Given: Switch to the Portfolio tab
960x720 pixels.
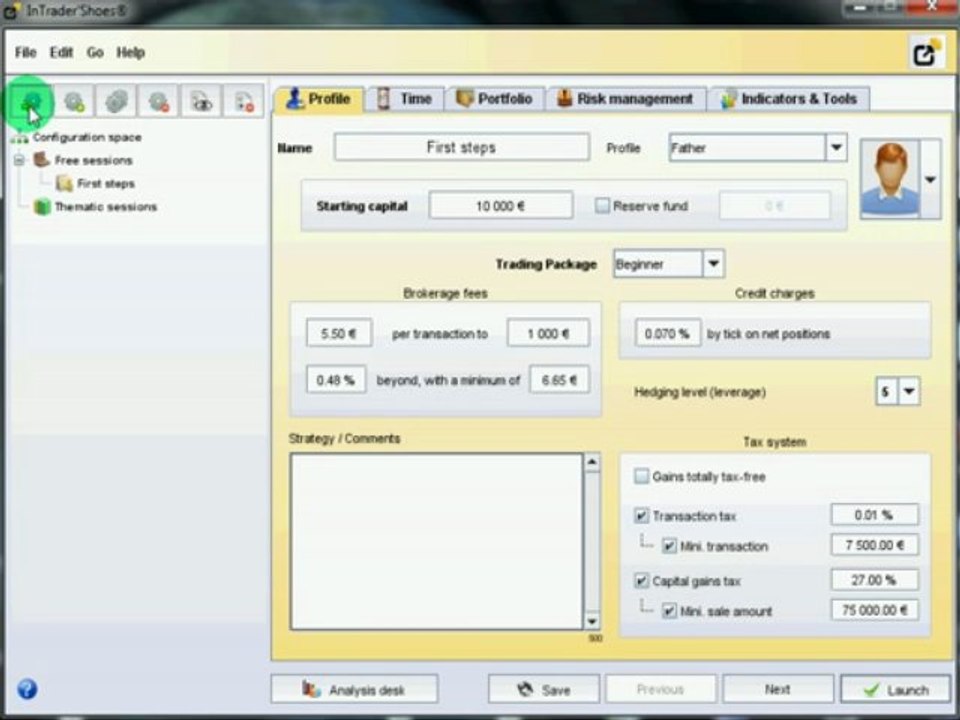Looking at the screenshot, I should pyautogui.click(x=495, y=99).
